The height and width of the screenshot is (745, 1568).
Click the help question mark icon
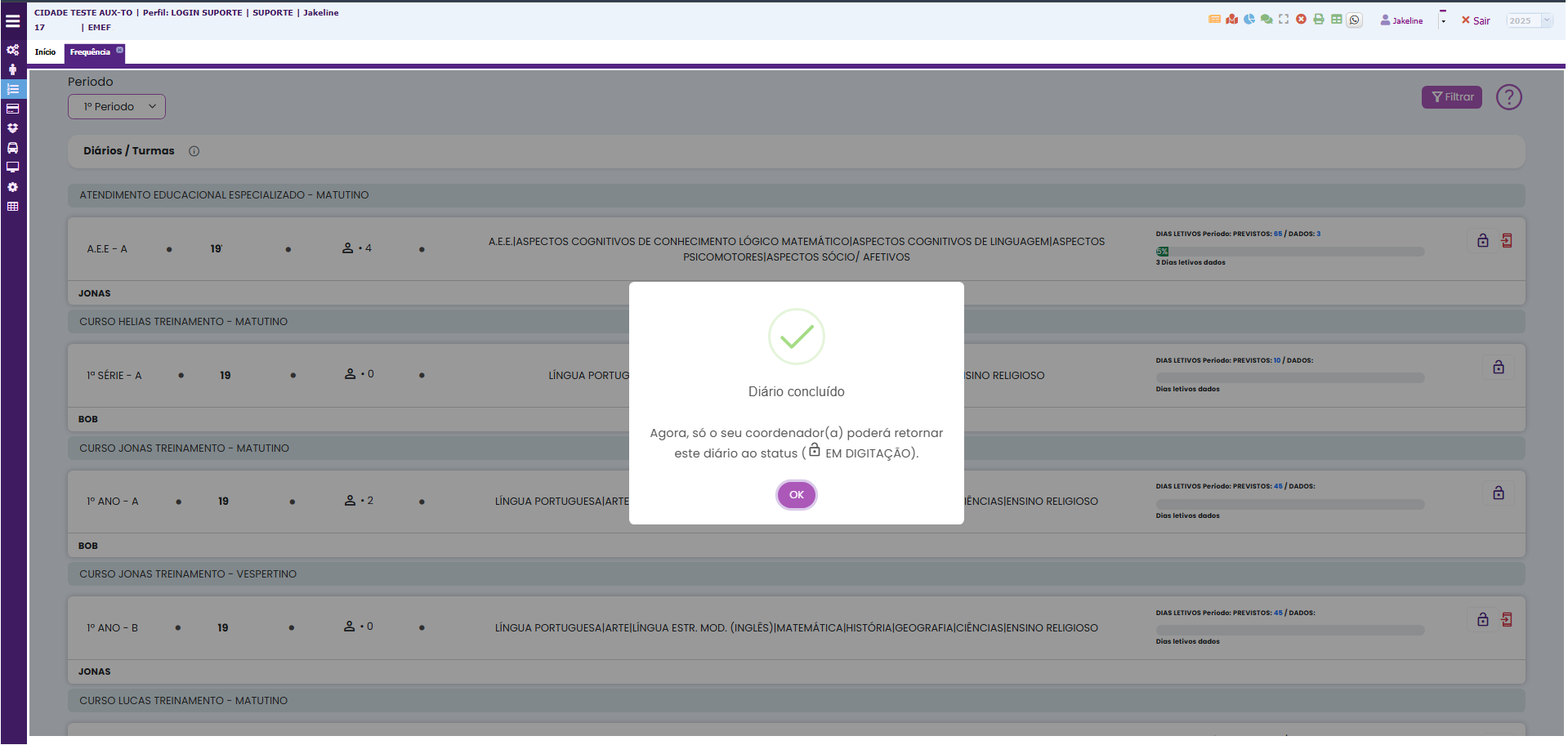(x=1508, y=97)
